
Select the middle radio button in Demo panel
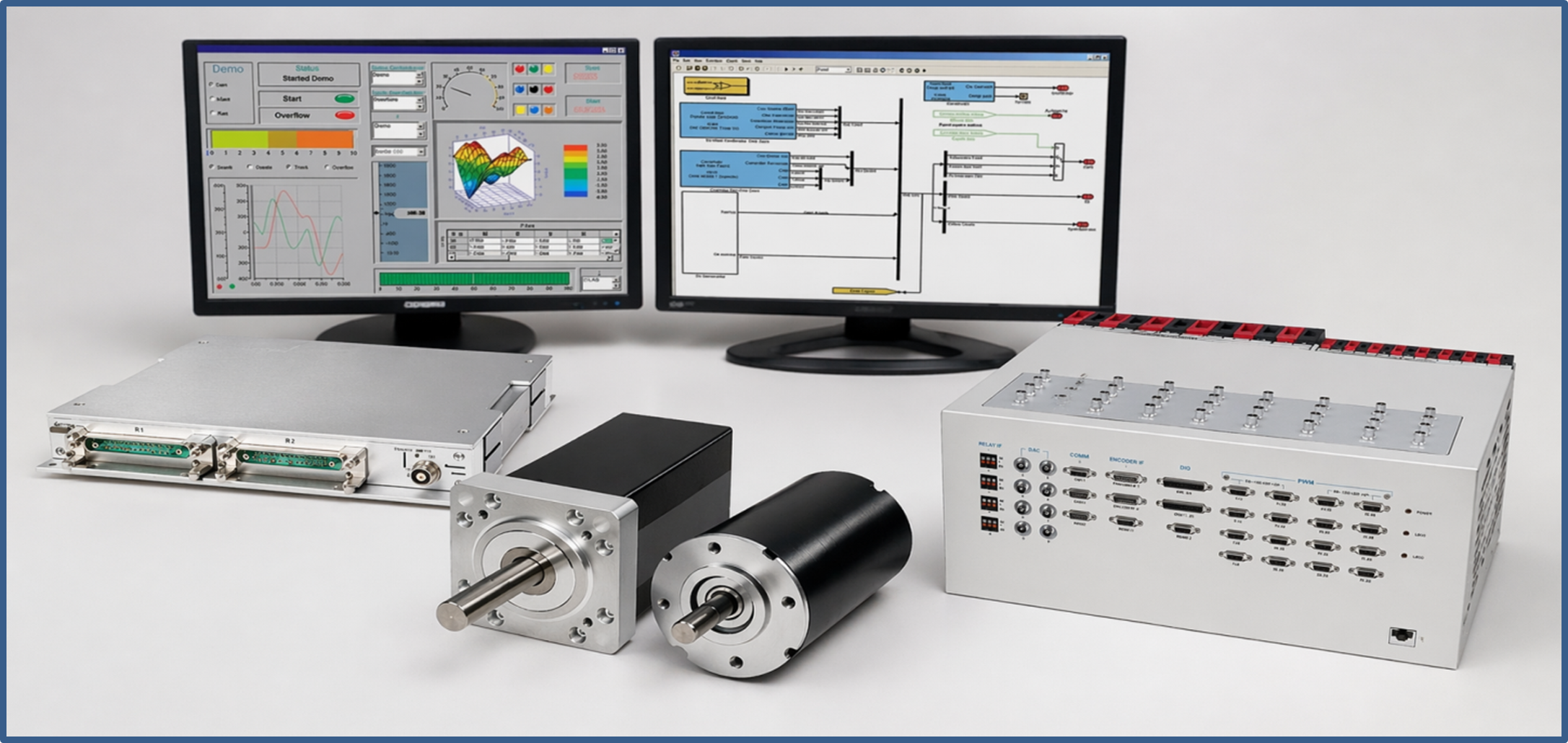[x=212, y=100]
